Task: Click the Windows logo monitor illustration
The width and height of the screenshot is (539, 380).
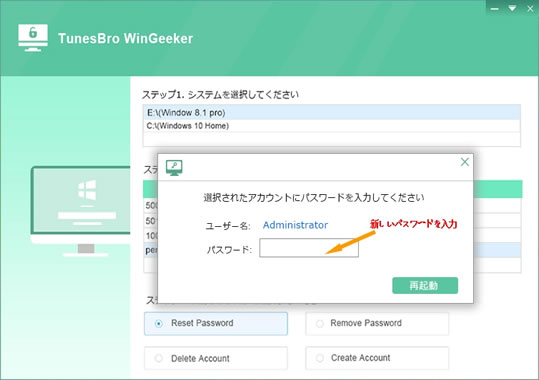Action: [81, 211]
